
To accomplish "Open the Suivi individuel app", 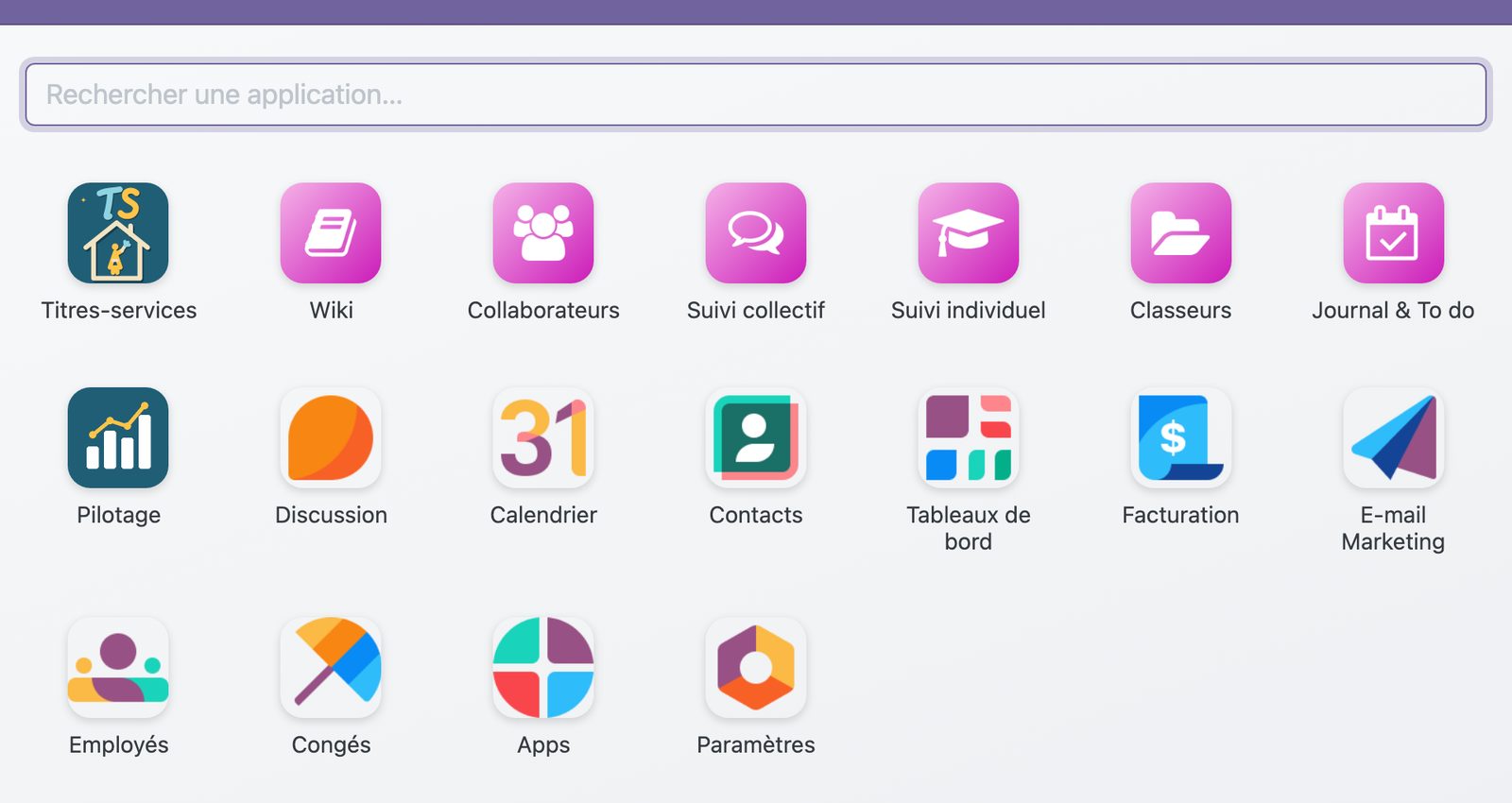I will click(x=969, y=233).
